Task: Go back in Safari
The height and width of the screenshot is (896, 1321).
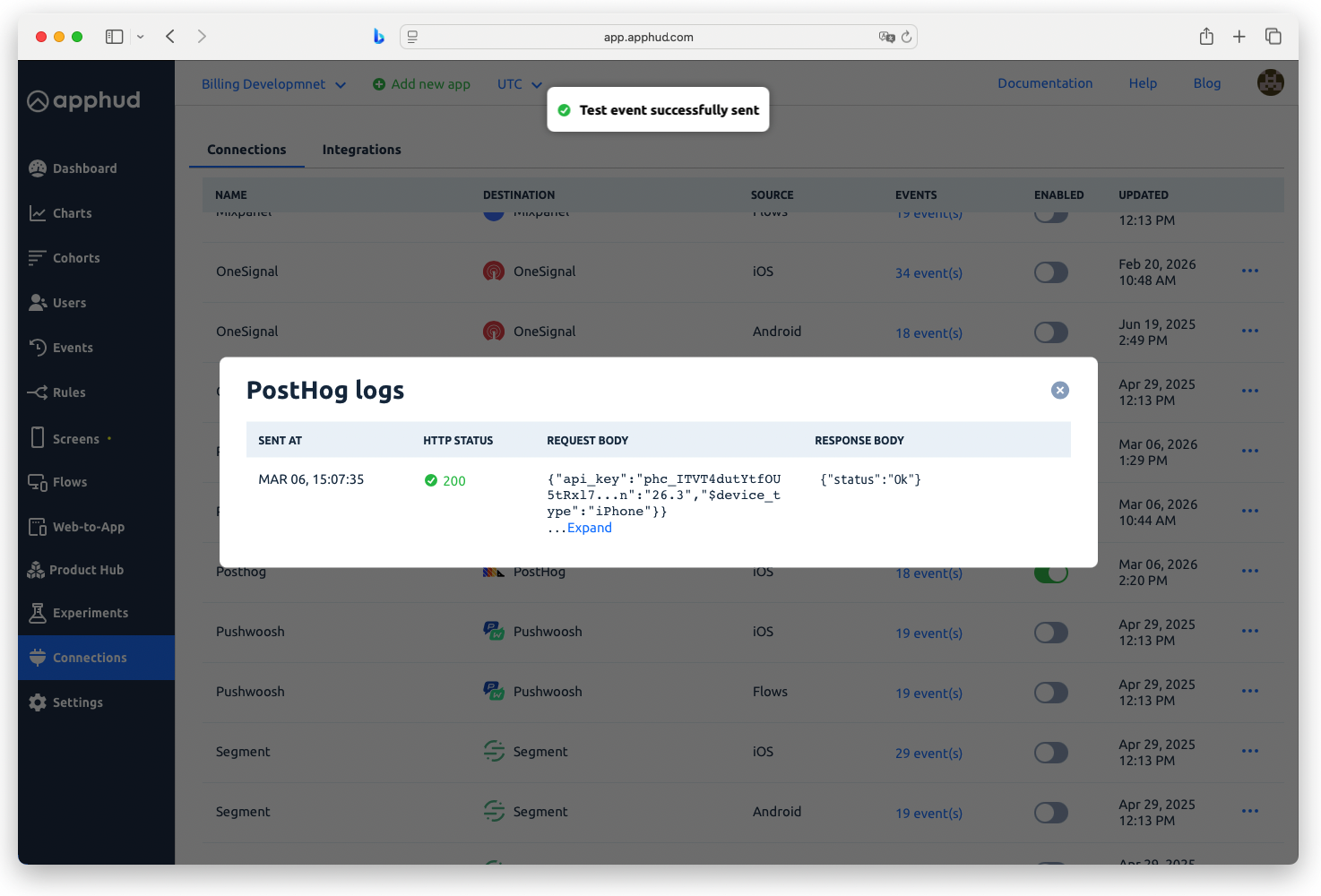Action: click(170, 37)
